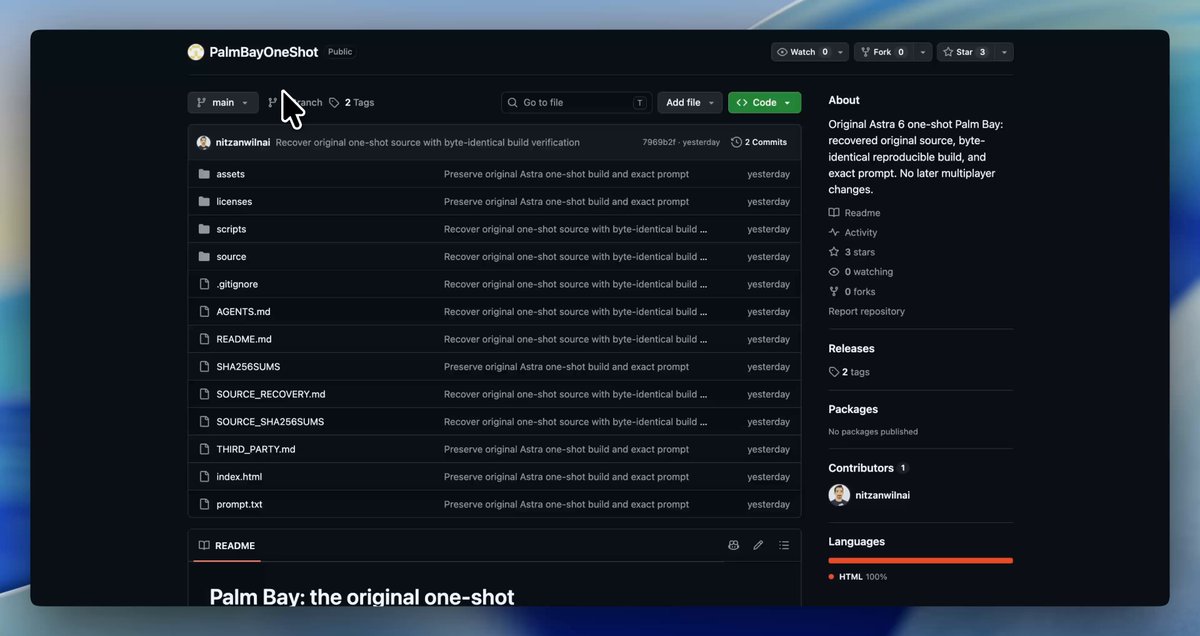Image resolution: width=1200 pixels, height=636 pixels.
Task: Open the Readme link in About
Action: coord(855,213)
